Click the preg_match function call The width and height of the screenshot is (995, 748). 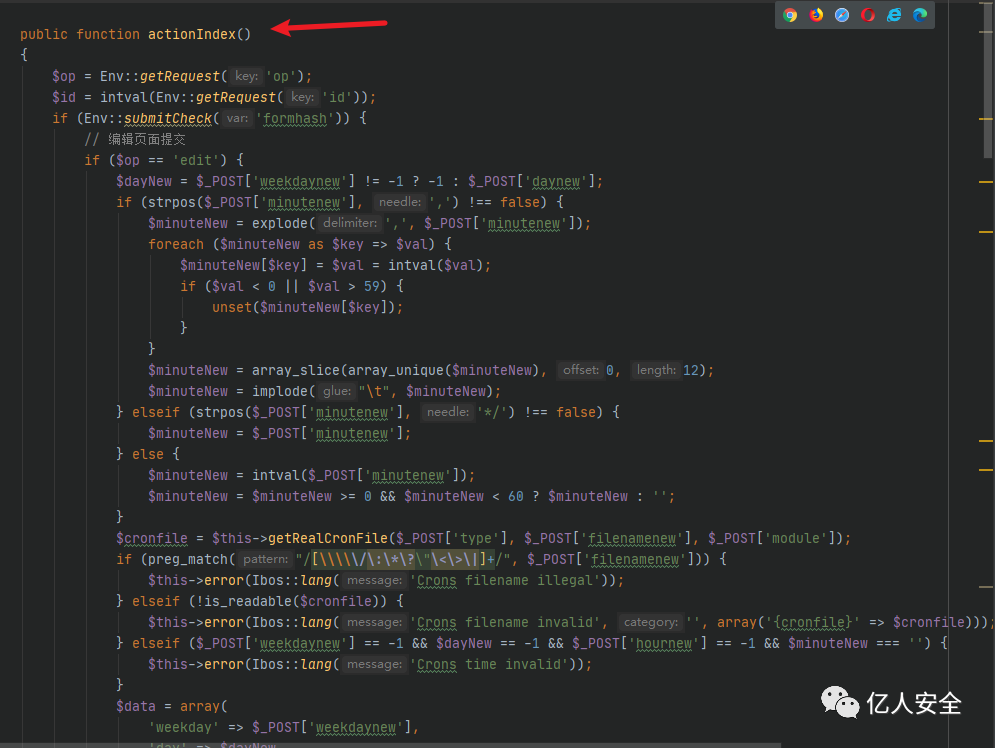click(x=188, y=560)
